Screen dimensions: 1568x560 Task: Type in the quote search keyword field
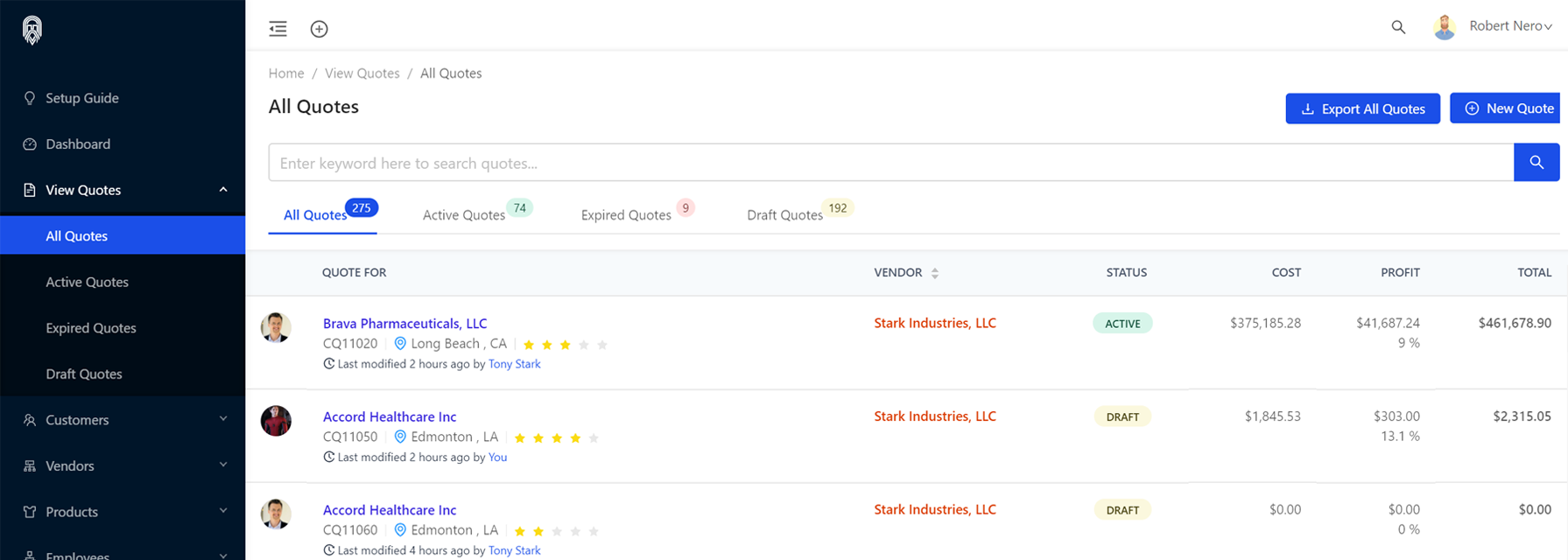[890, 163]
